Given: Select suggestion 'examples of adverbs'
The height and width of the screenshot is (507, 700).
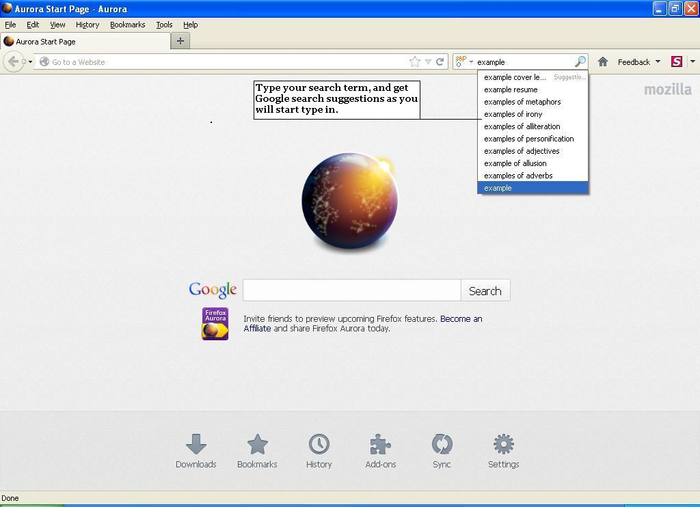Looking at the screenshot, I should (x=533, y=175).
